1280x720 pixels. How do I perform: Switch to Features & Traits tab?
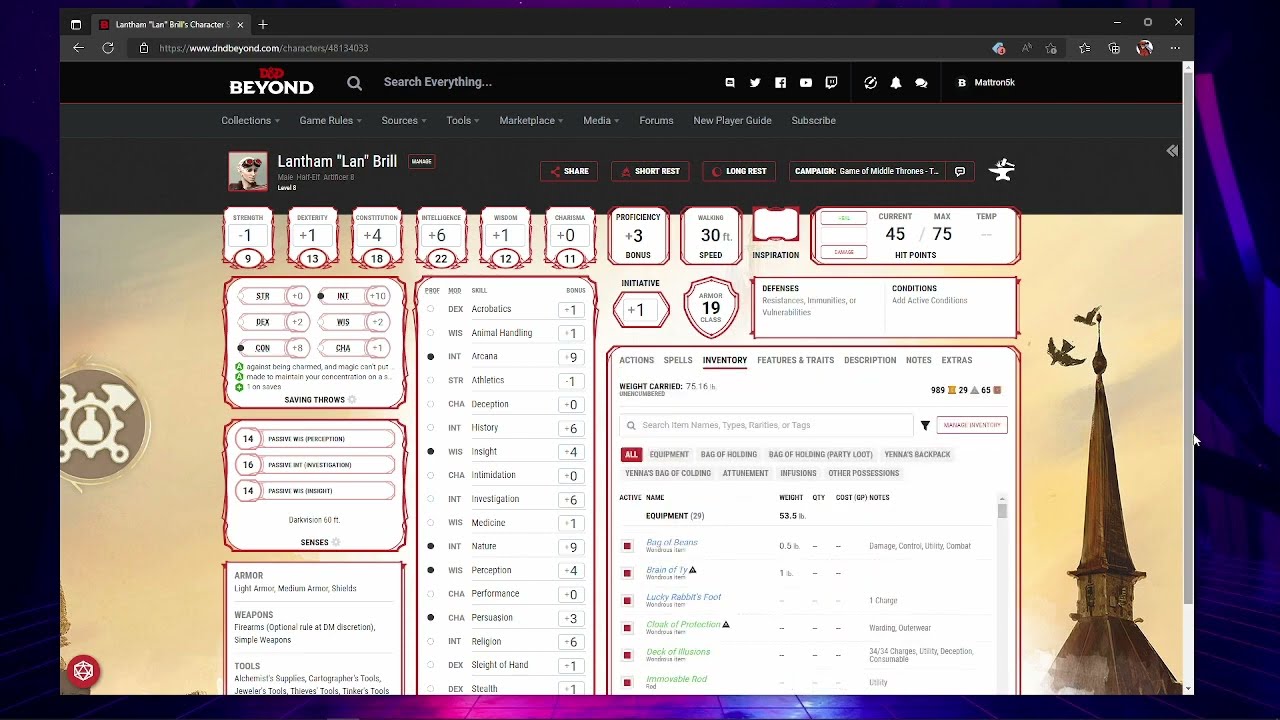click(x=795, y=360)
